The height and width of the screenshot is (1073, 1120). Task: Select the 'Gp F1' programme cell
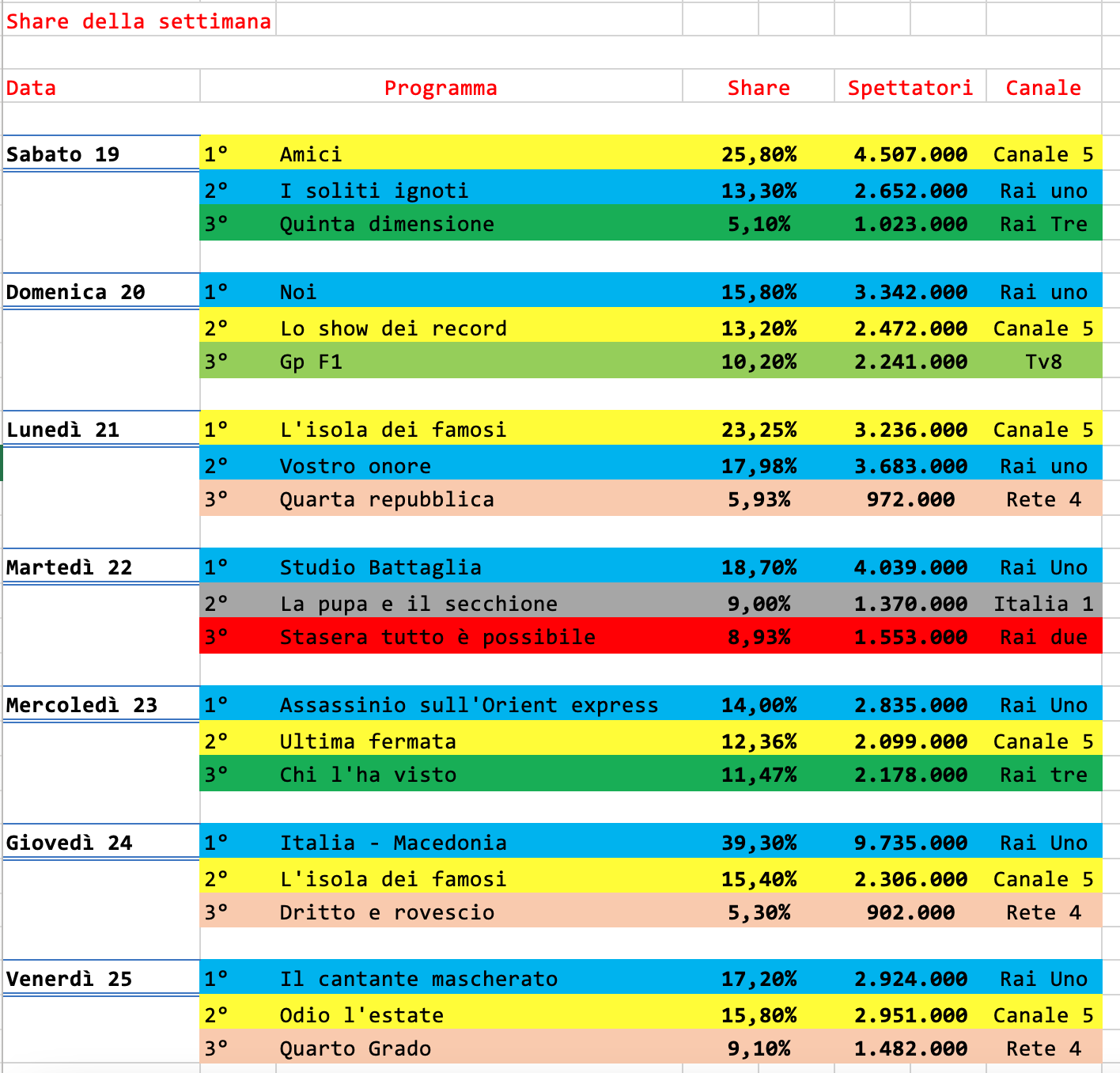pyautogui.click(x=311, y=362)
